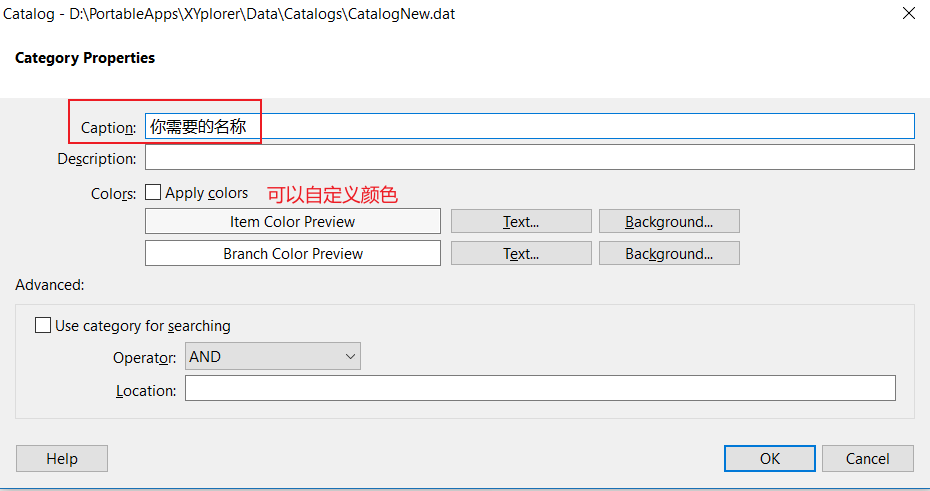Click the Caption label text
930x491 pixels.
tap(108, 128)
